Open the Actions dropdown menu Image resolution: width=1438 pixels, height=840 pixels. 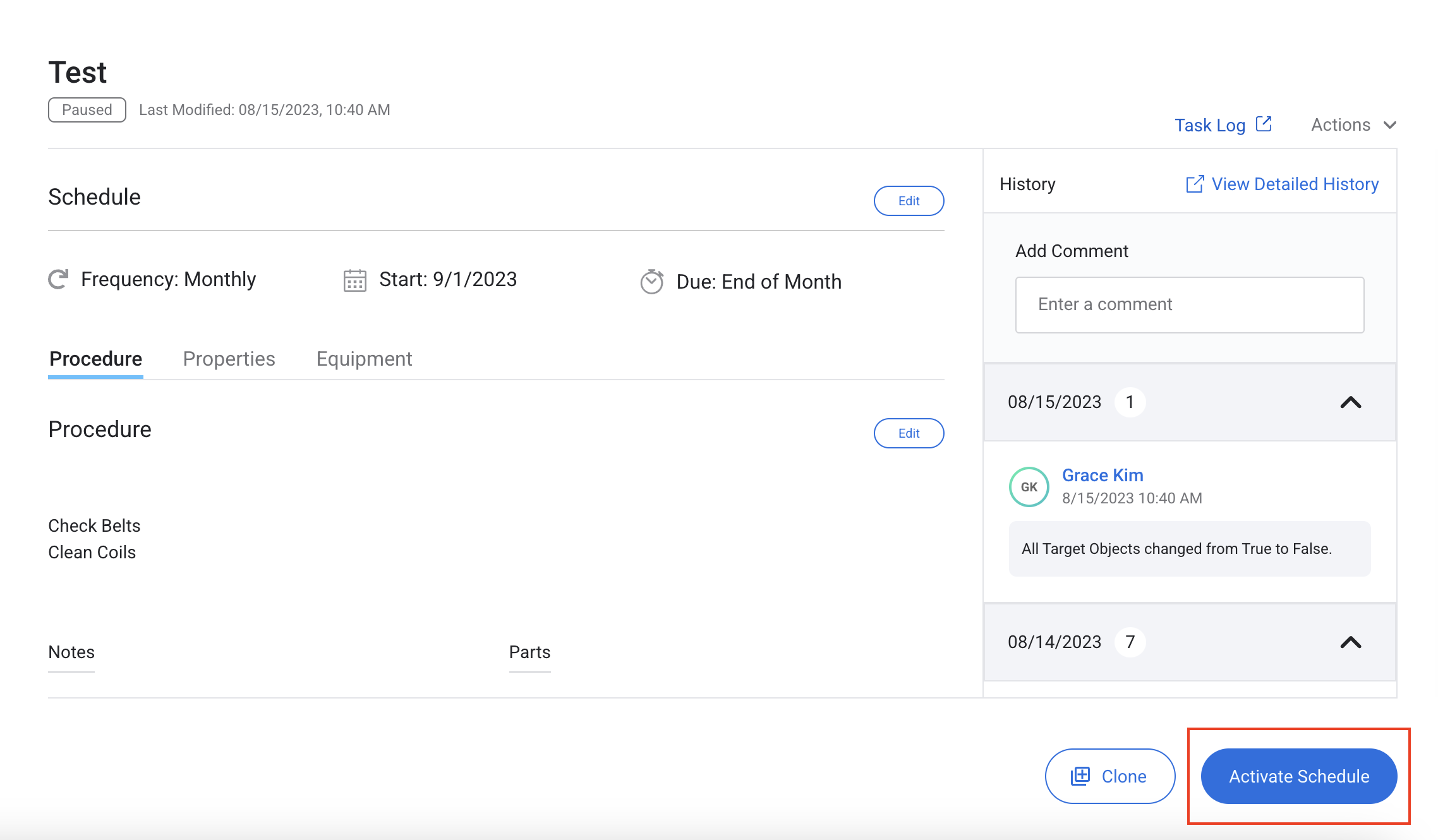pos(1353,125)
